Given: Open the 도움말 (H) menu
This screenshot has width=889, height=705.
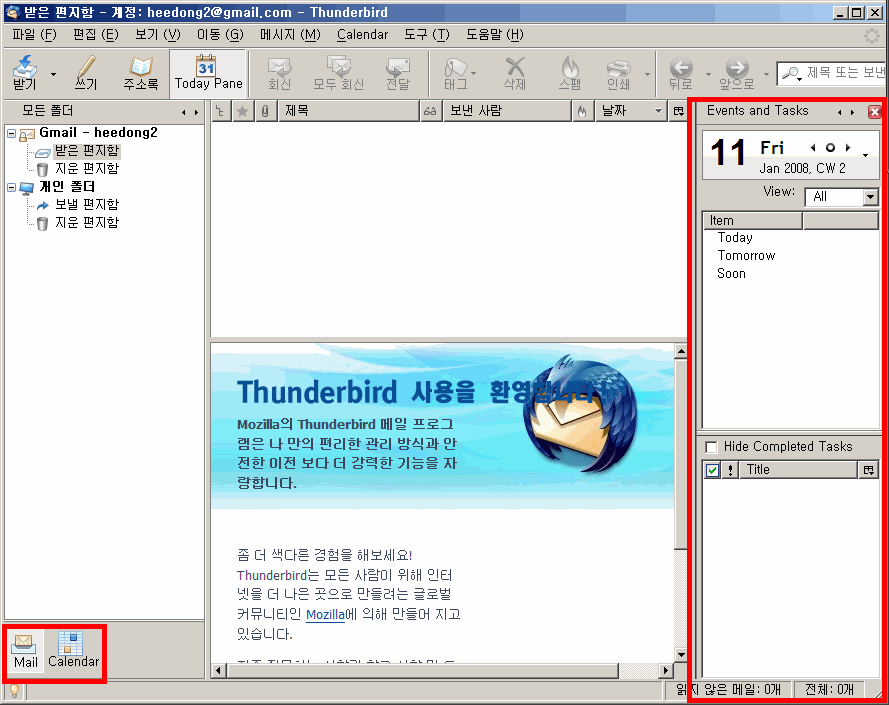Looking at the screenshot, I should pyautogui.click(x=494, y=35).
